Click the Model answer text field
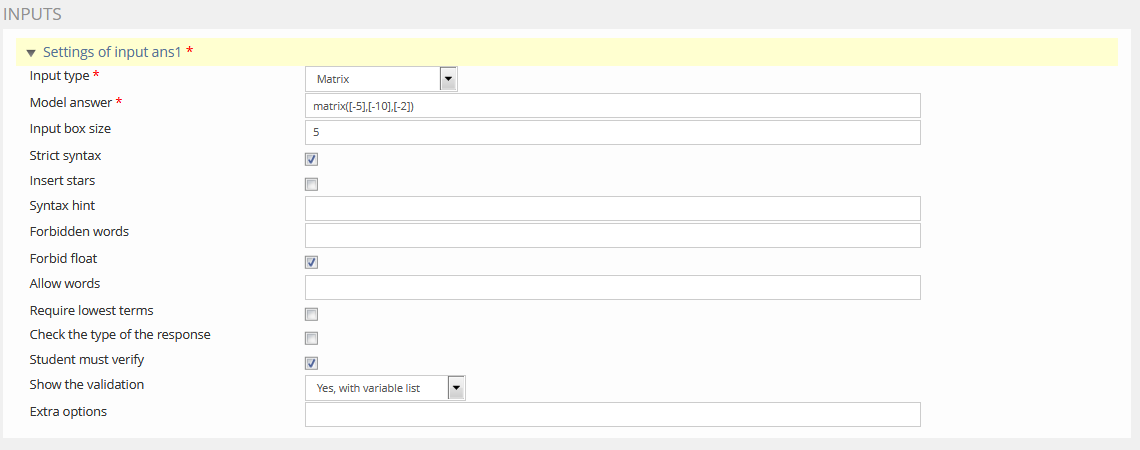Image resolution: width=1140 pixels, height=450 pixels. 612,106
